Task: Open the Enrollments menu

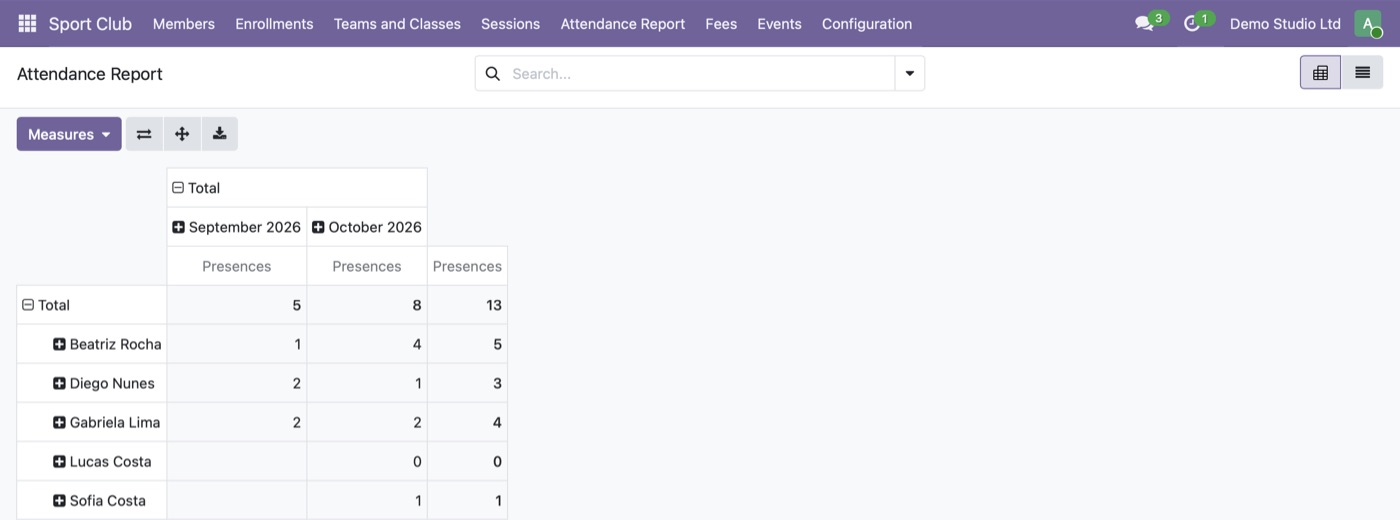Action: pyautogui.click(x=274, y=23)
